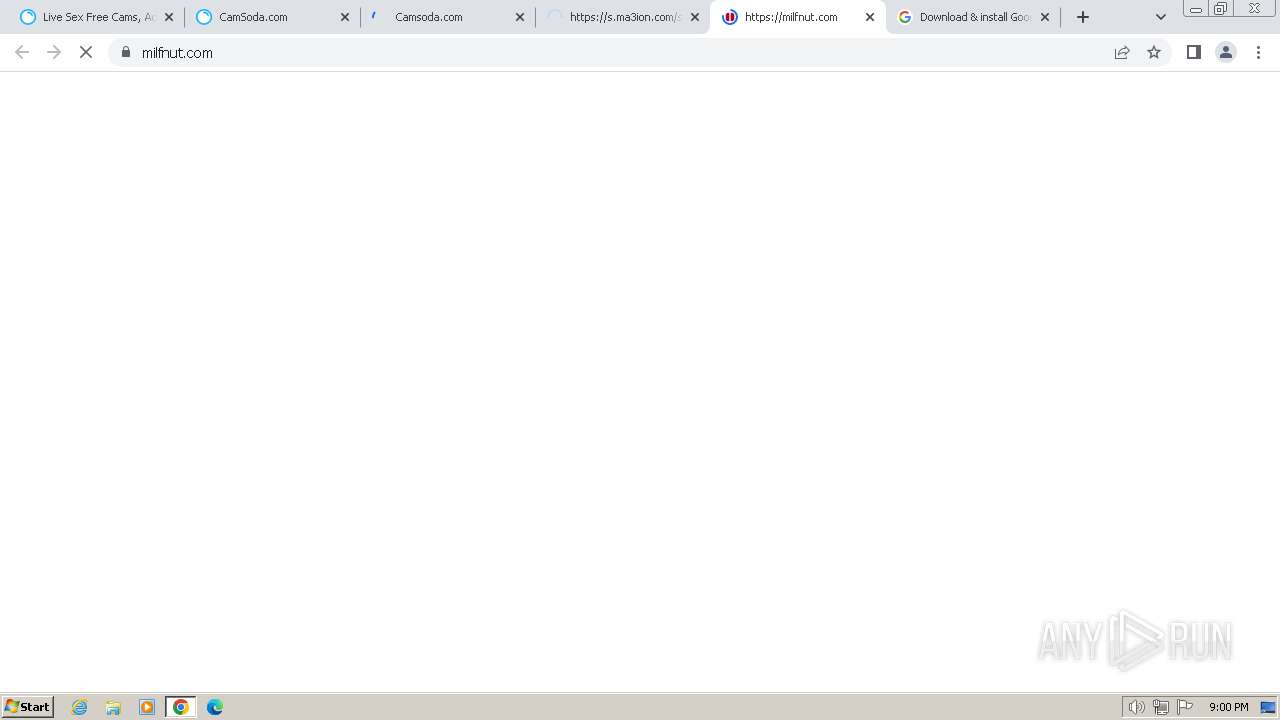Viewport: 1280px width, 720px height.
Task: Select Chrome in the taskbar
Action: click(181, 707)
